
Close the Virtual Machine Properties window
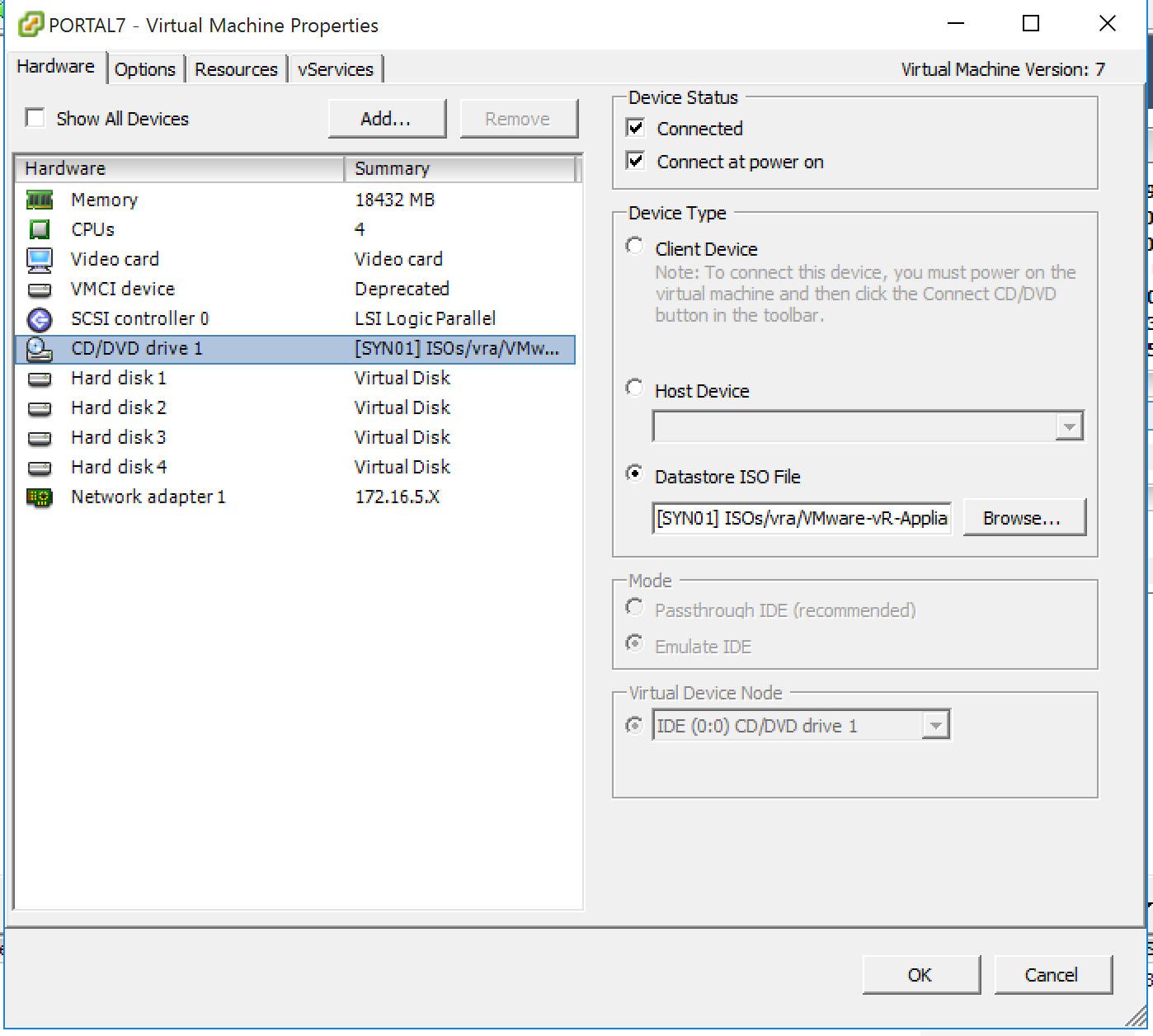pyautogui.click(x=1108, y=24)
